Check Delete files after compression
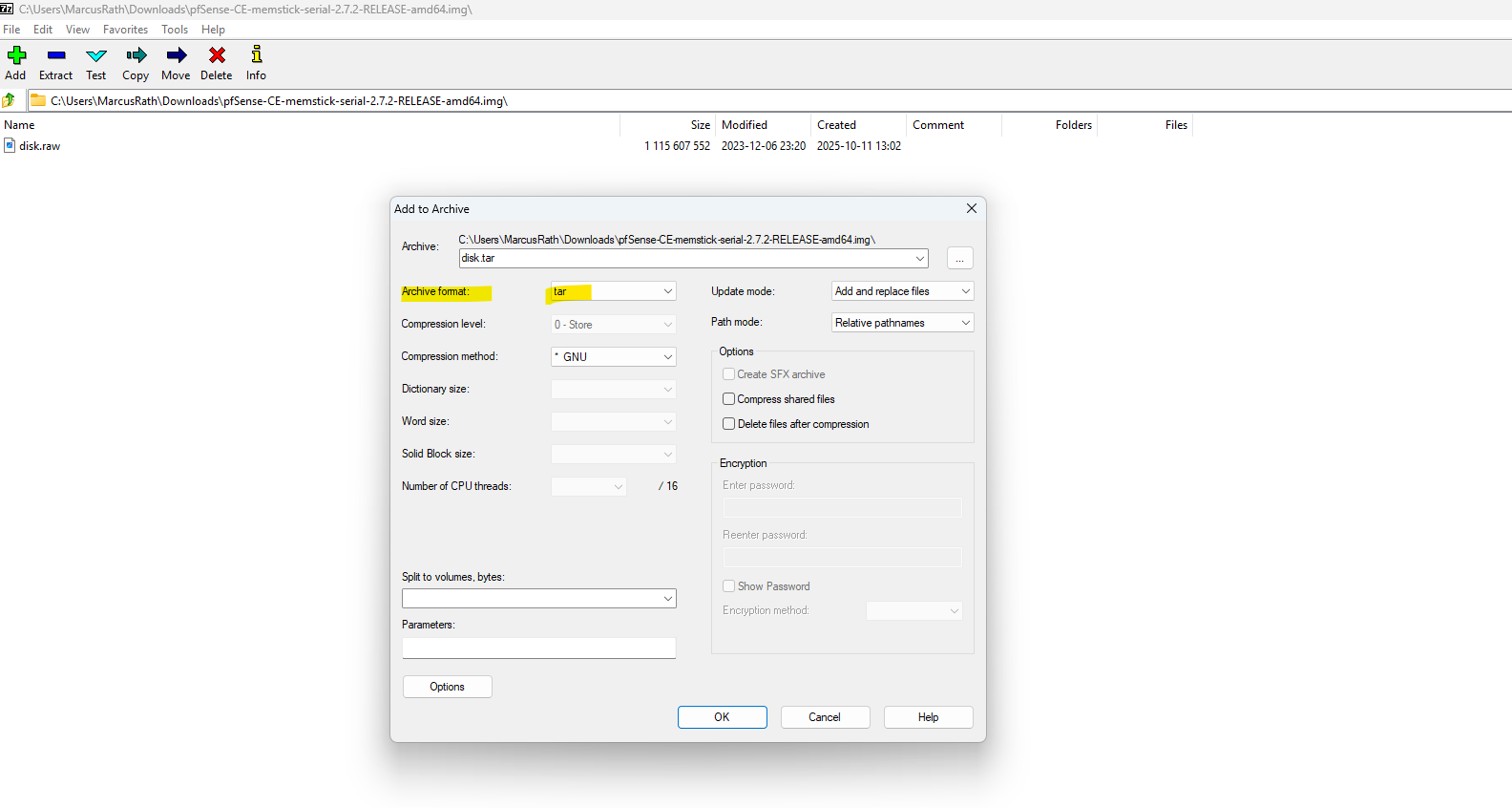The width and height of the screenshot is (1512, 808). (729, 424)
